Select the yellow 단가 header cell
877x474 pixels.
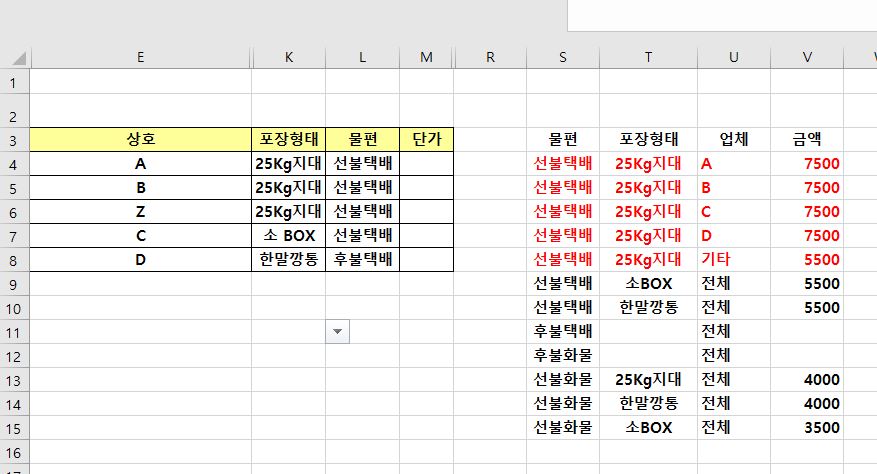426,140
